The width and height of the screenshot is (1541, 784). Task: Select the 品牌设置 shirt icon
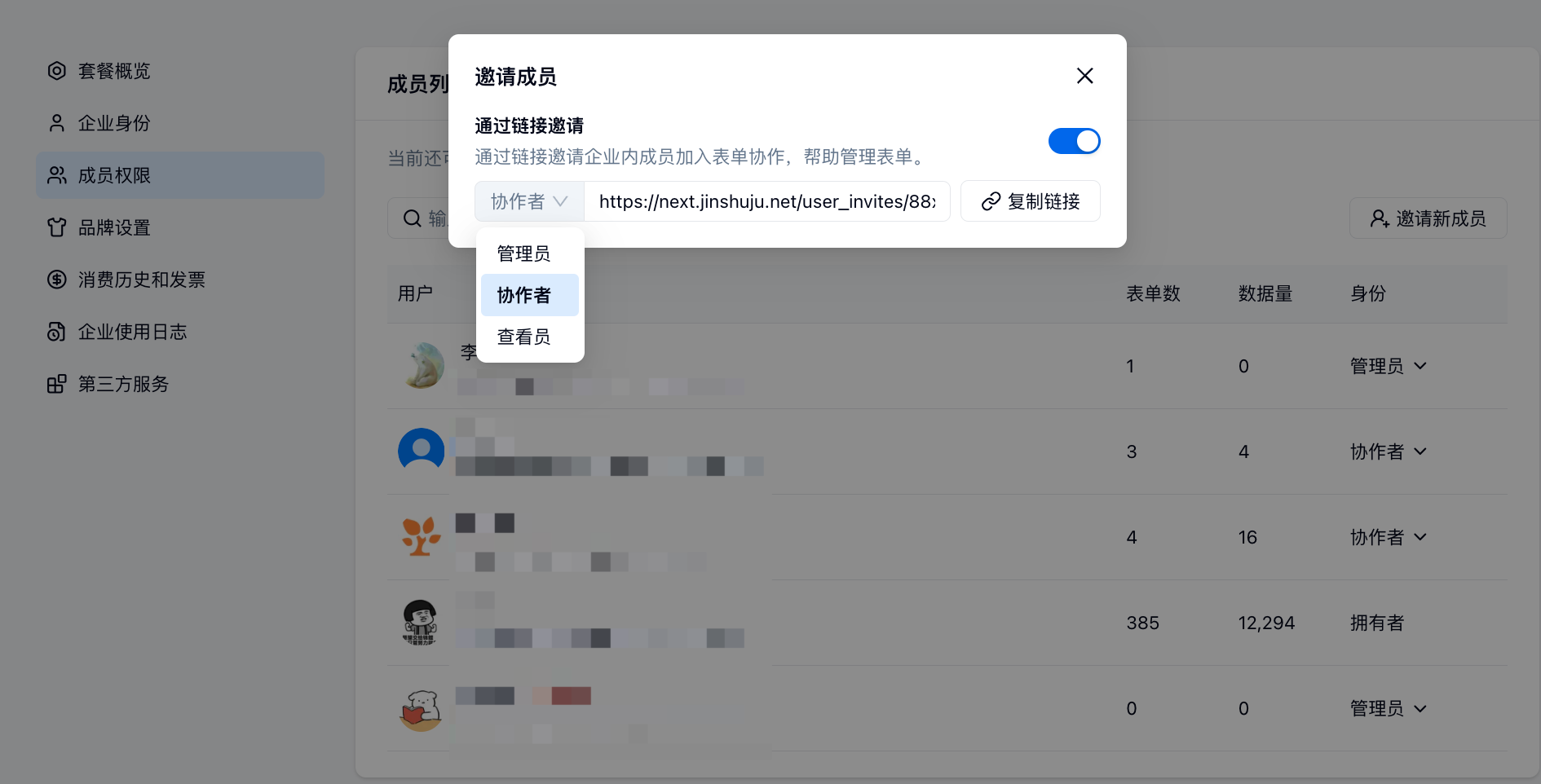56,227
